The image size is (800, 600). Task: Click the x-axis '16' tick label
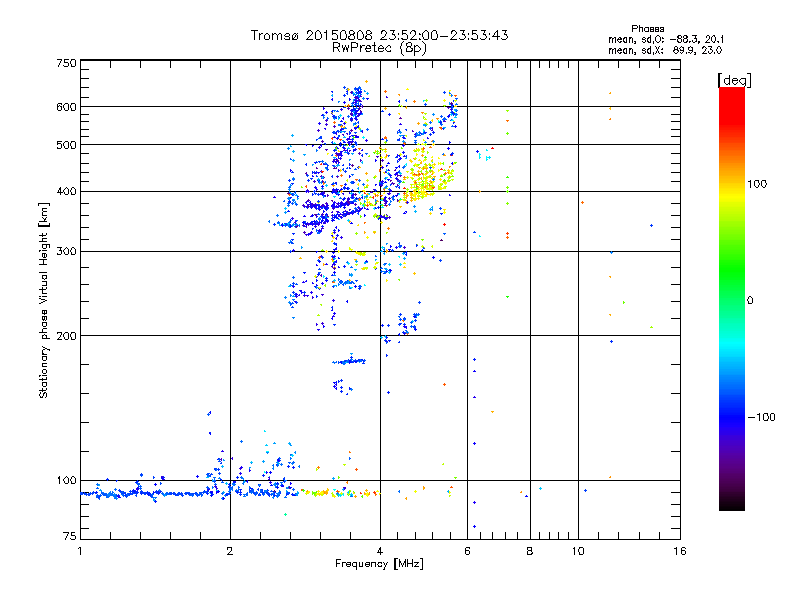[x=680, y=551]
